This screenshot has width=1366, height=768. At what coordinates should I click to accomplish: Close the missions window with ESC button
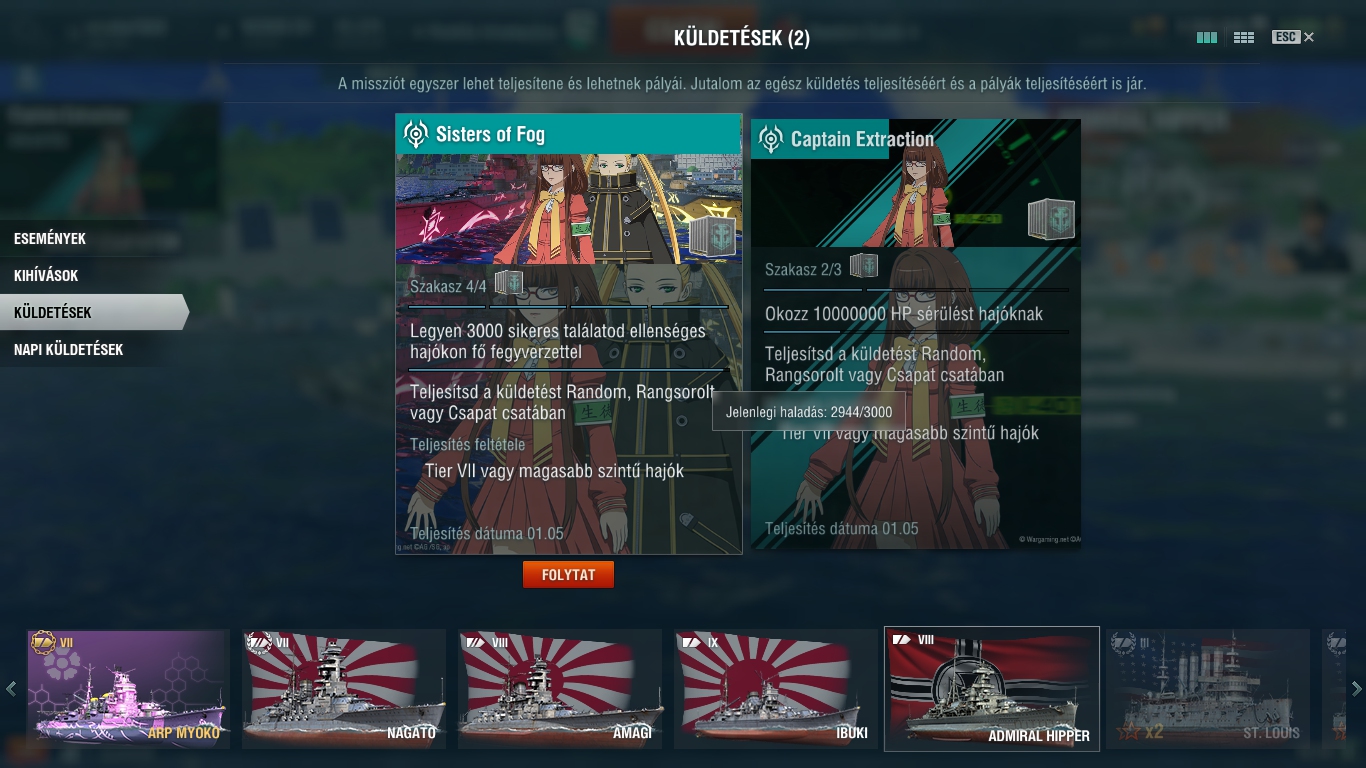[1293, 37]
